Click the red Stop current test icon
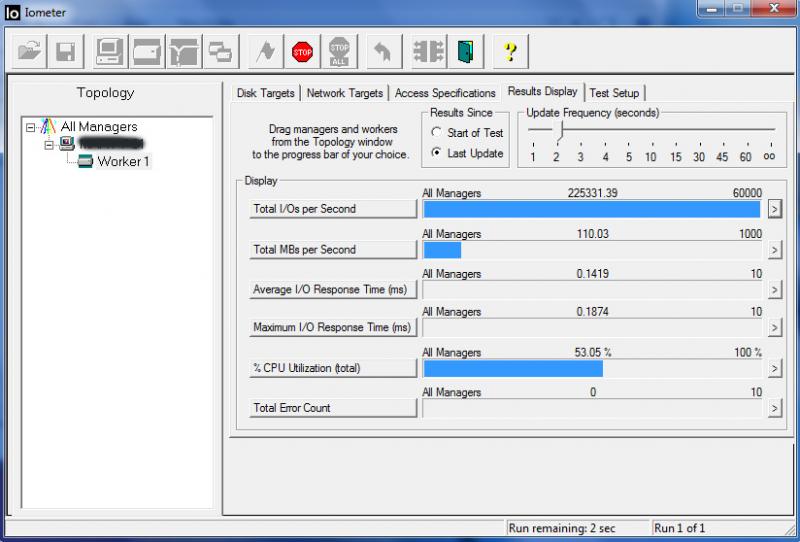The width and height of the screenshot is (800, 542). [303, 52]
